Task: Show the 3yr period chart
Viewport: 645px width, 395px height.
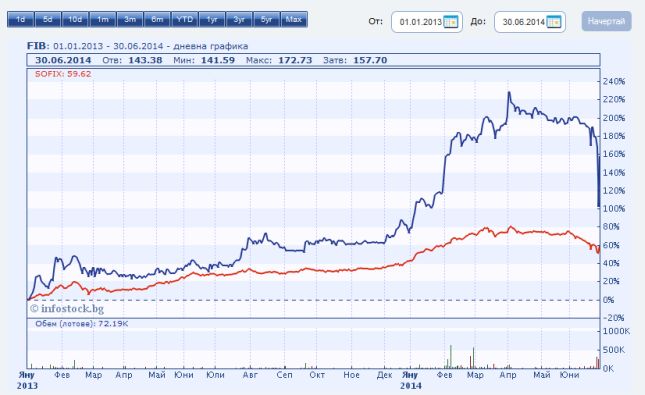Action: click(x=239, y=19)
